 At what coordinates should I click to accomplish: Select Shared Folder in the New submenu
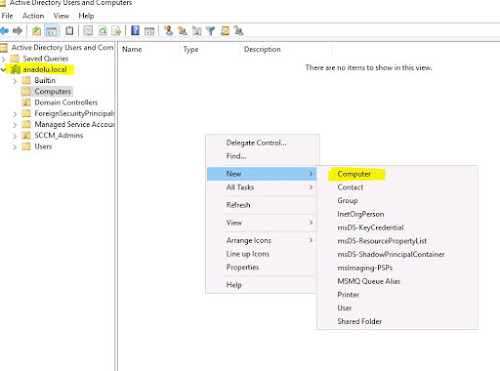(397, 321)
